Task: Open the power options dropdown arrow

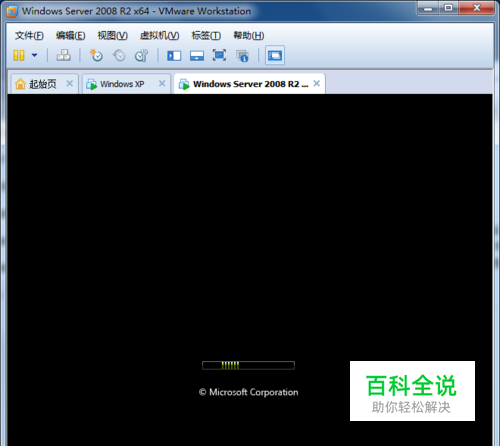Action: 34,55
